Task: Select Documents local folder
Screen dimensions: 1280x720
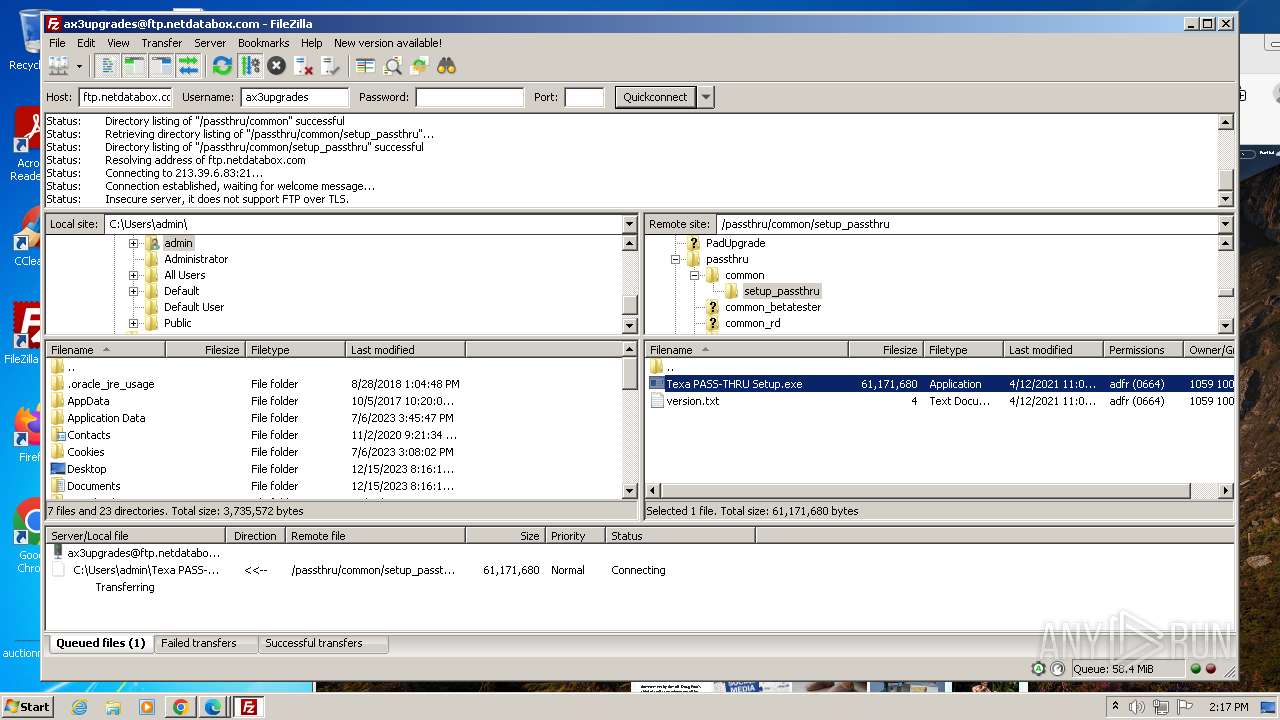Action: pos(93,486)
